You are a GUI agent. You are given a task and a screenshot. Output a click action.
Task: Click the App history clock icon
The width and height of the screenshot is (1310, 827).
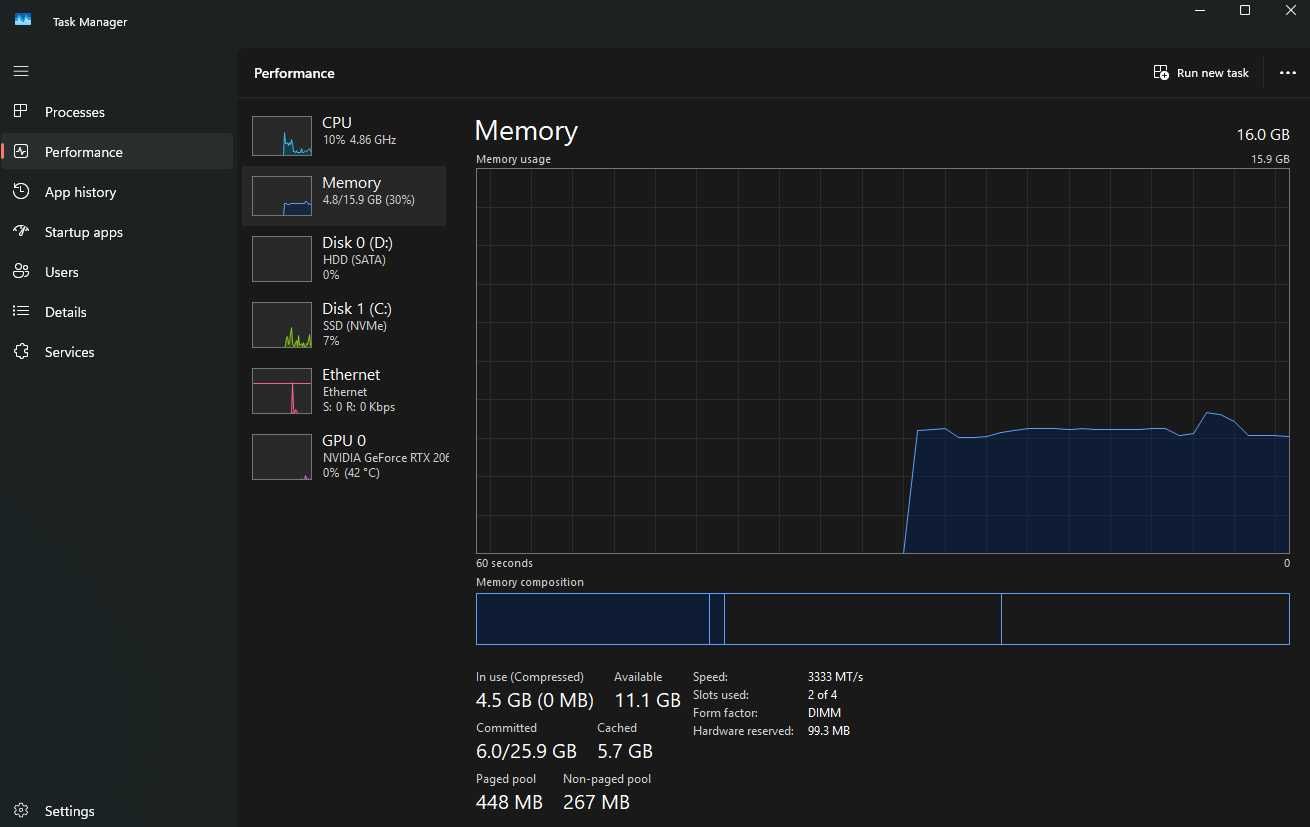21,191
